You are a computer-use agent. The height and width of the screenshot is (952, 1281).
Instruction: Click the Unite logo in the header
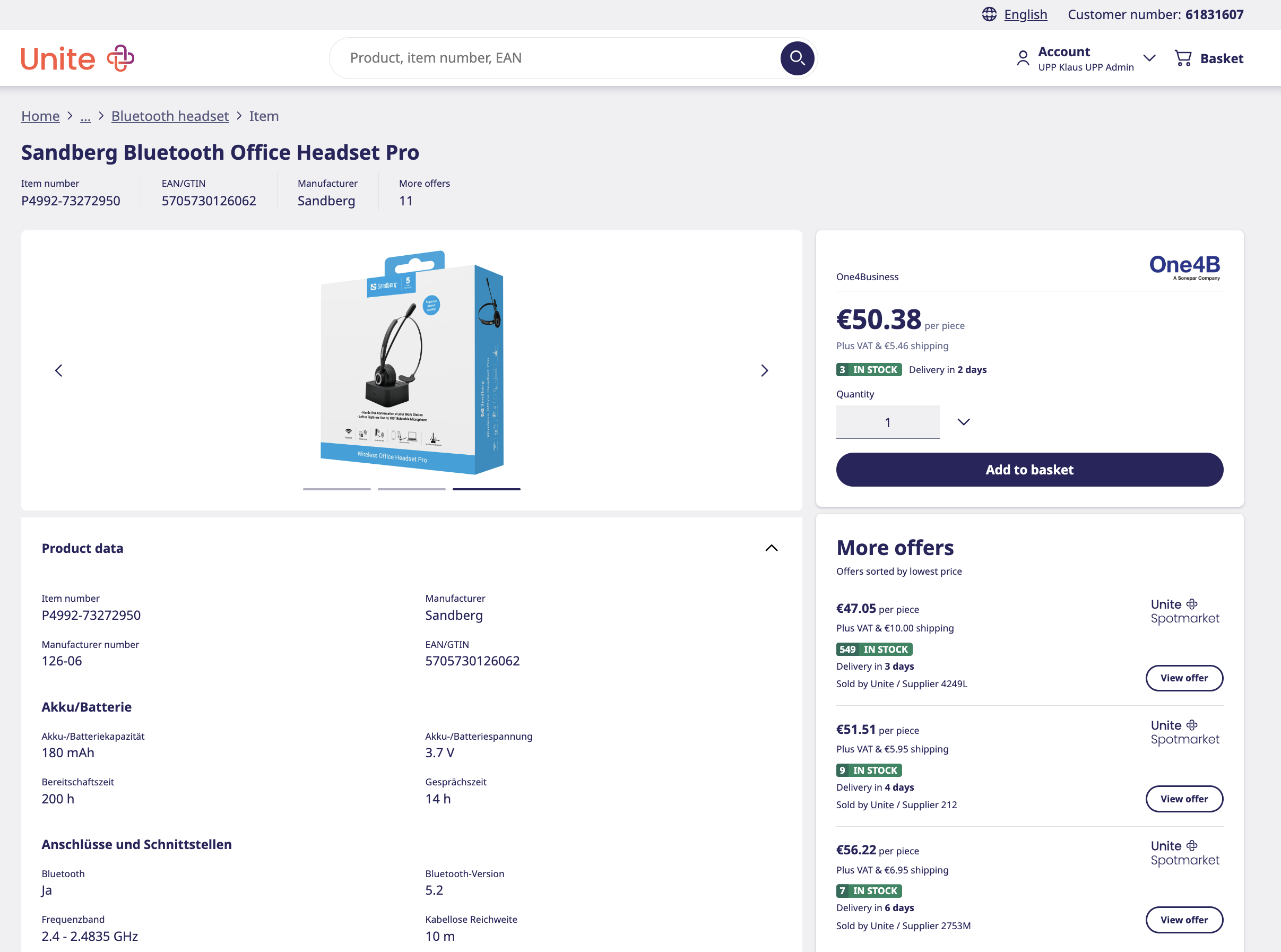[77, 58]
